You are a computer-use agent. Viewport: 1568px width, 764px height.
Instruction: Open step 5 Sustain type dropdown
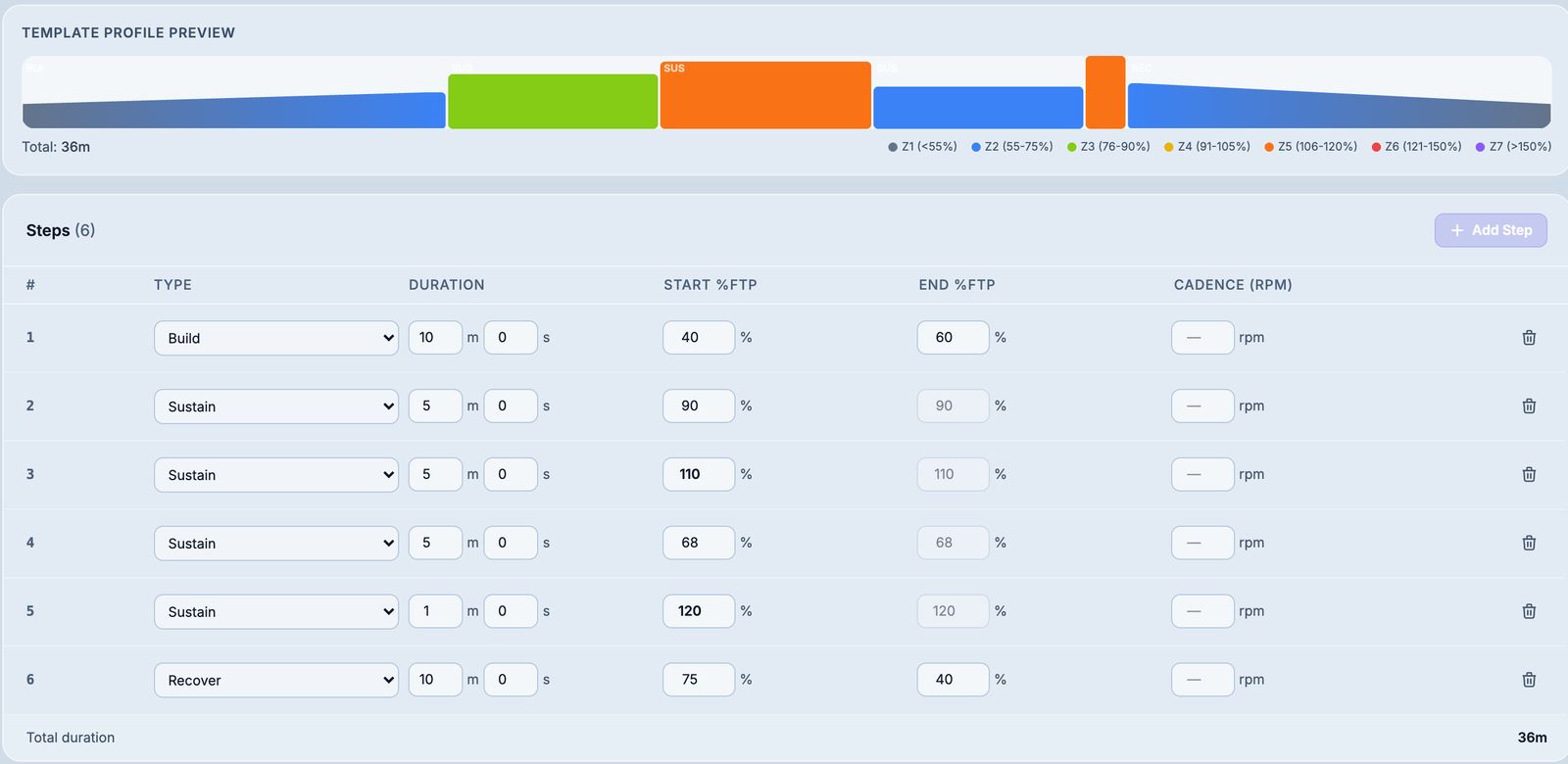(276, 612)
